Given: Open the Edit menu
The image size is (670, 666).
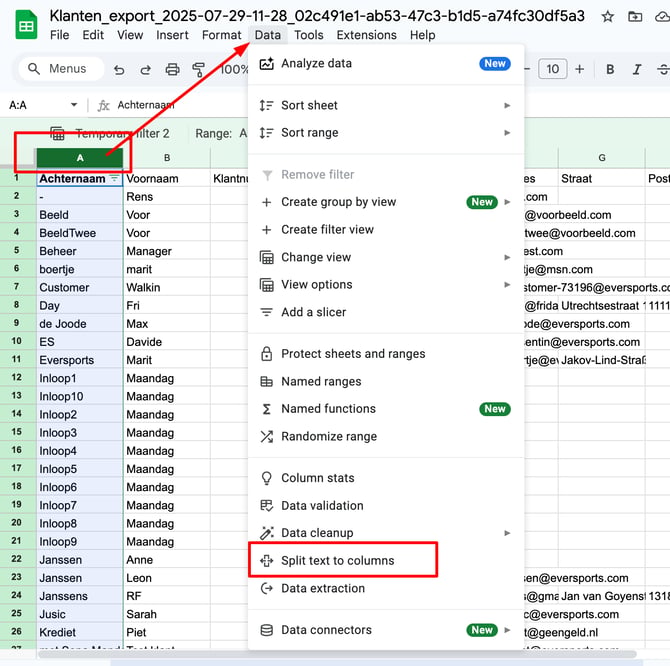Looking at the screenshot, I should 93,35.
